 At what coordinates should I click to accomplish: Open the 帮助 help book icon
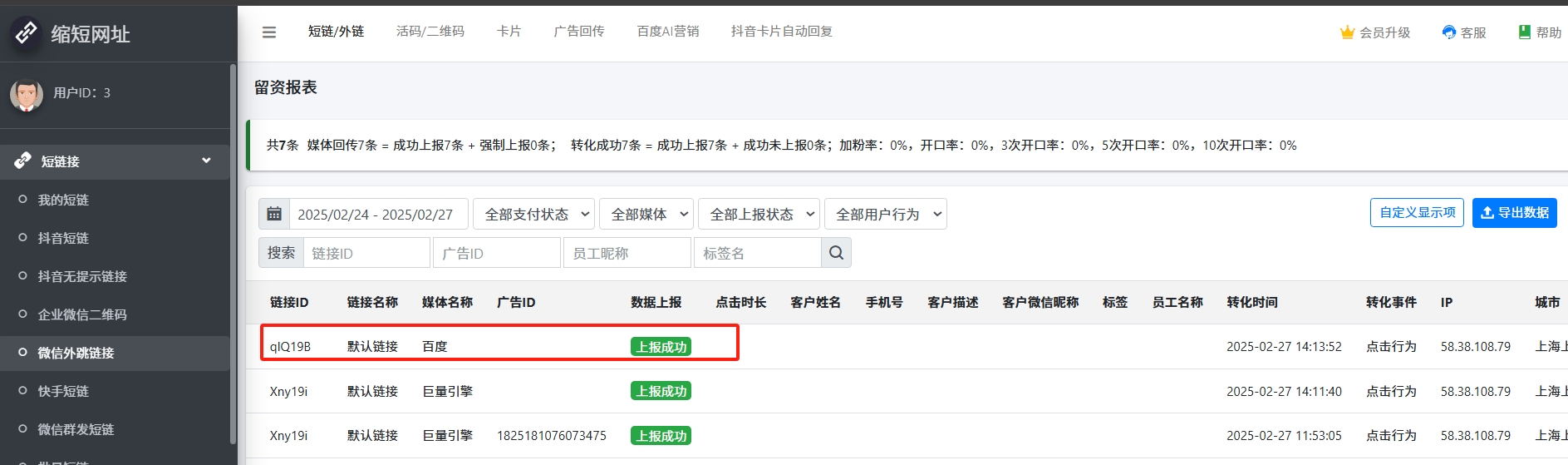coord(1524,32)
